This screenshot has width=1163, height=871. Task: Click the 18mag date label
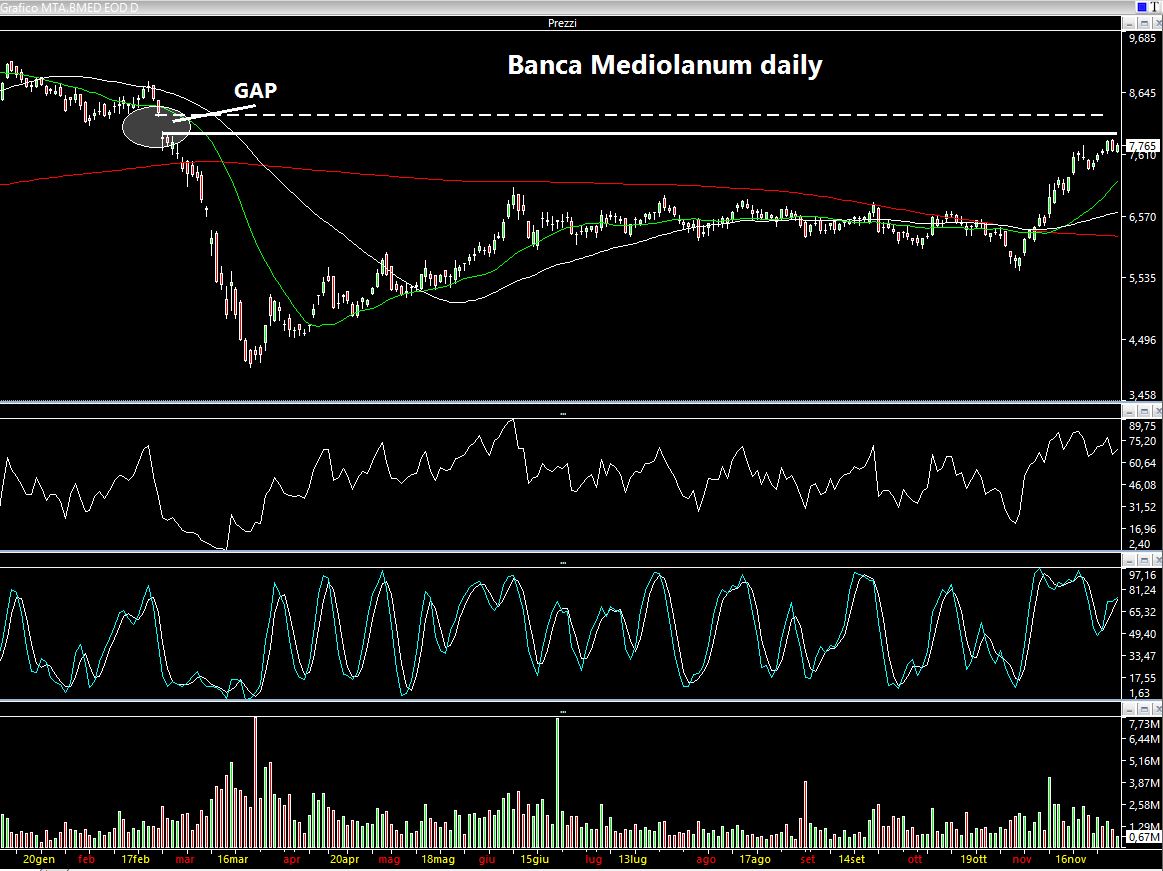(438, 859)
